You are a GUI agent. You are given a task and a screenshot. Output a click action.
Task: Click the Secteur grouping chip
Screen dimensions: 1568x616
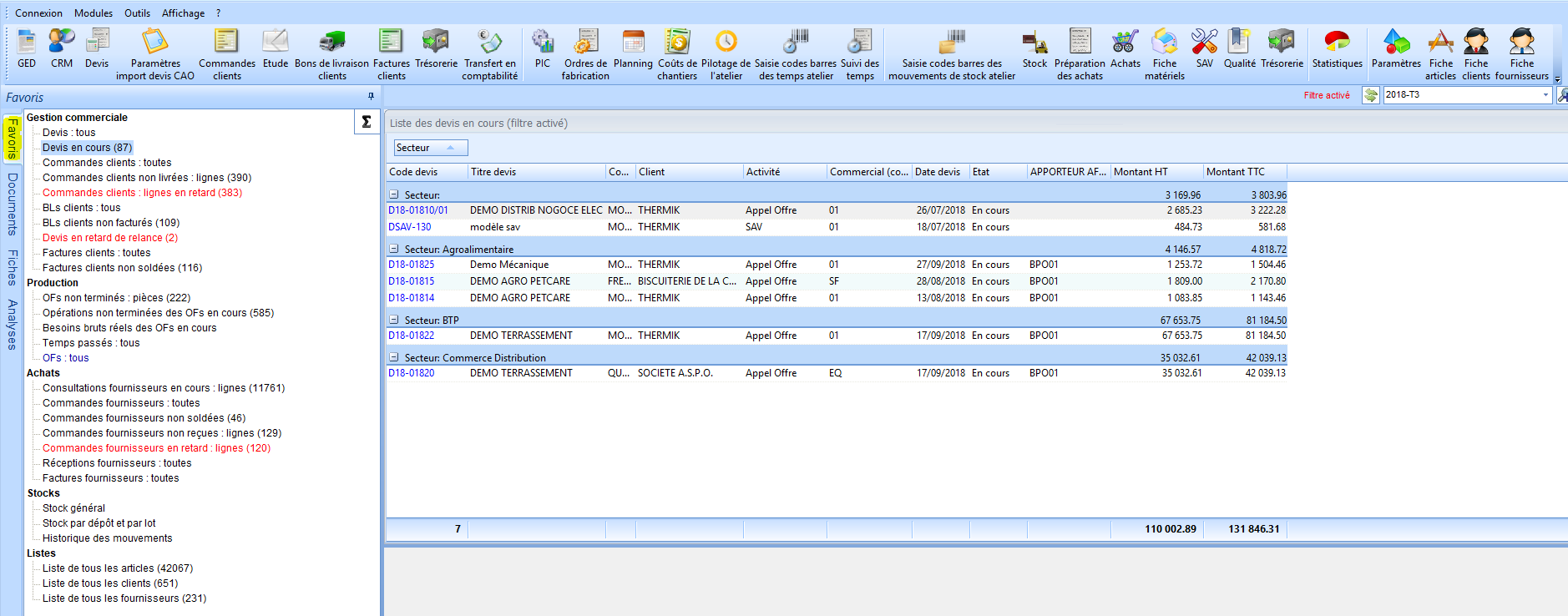(430, 148)
